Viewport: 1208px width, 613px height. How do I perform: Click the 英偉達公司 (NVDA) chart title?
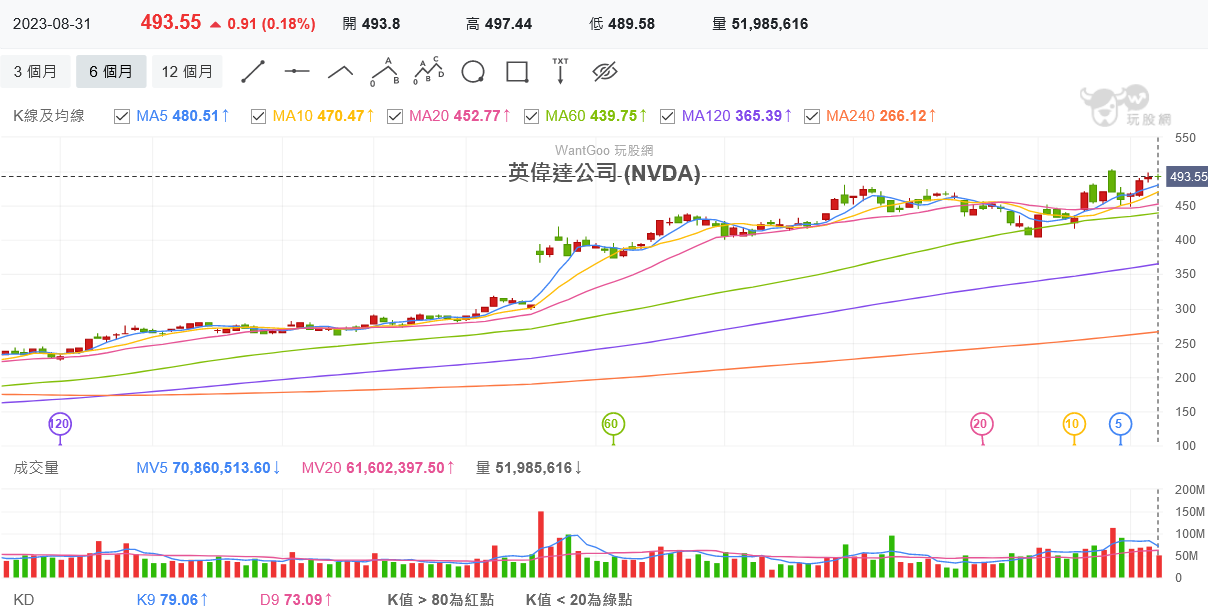604,173
